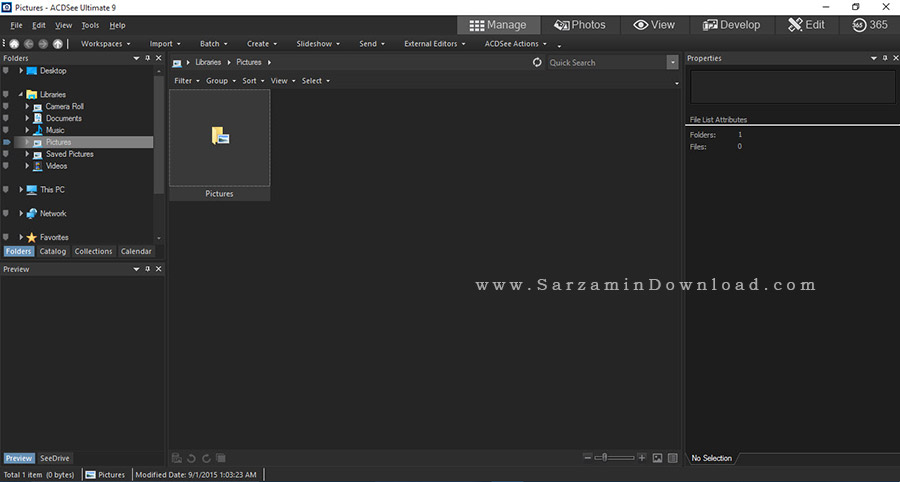The width and height of the screenshot is (900, 482).
Task: Open the Import dropdown
Action: point(165,44)
